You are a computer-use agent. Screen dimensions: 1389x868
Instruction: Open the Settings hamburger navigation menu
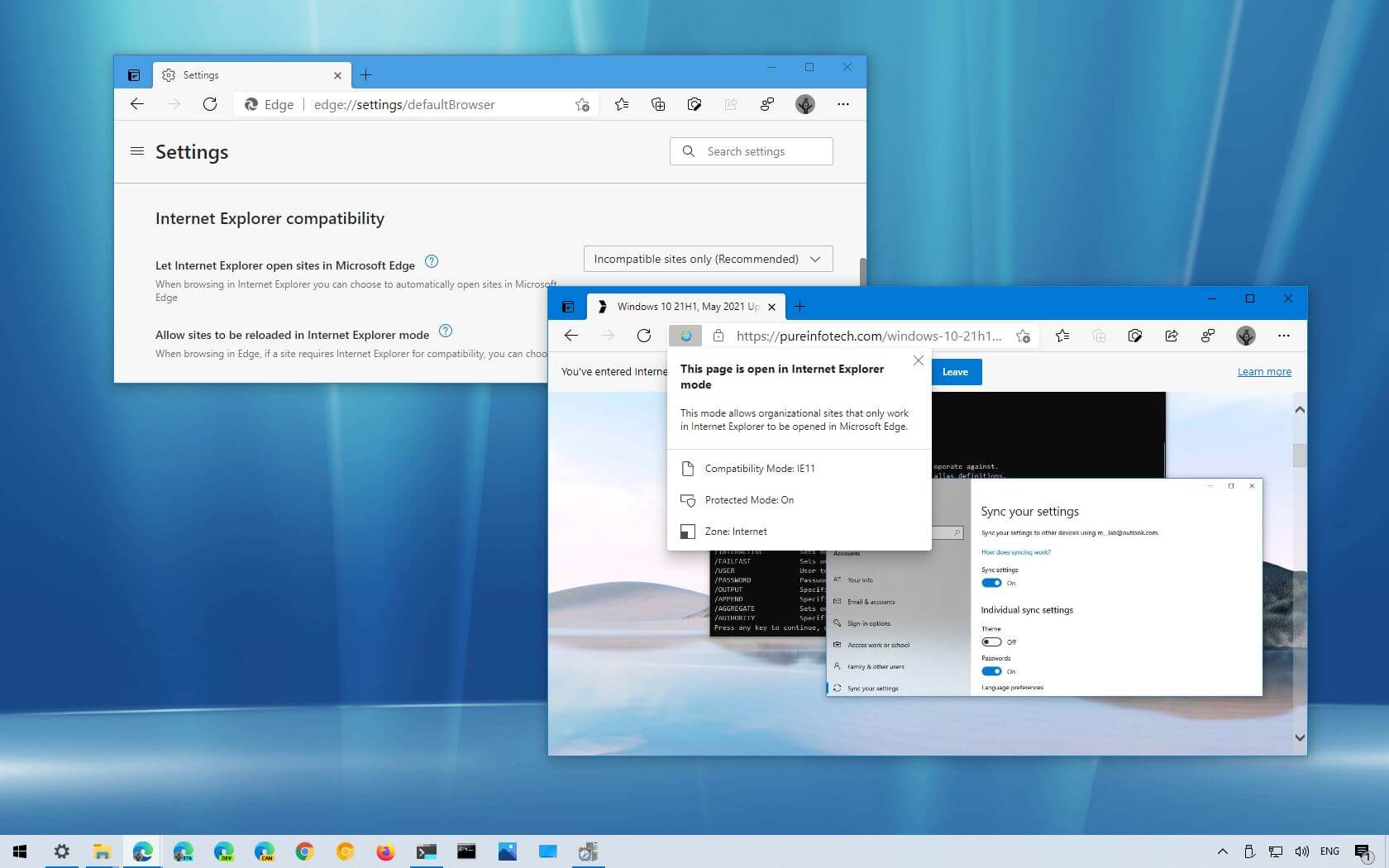click(137, 151)
